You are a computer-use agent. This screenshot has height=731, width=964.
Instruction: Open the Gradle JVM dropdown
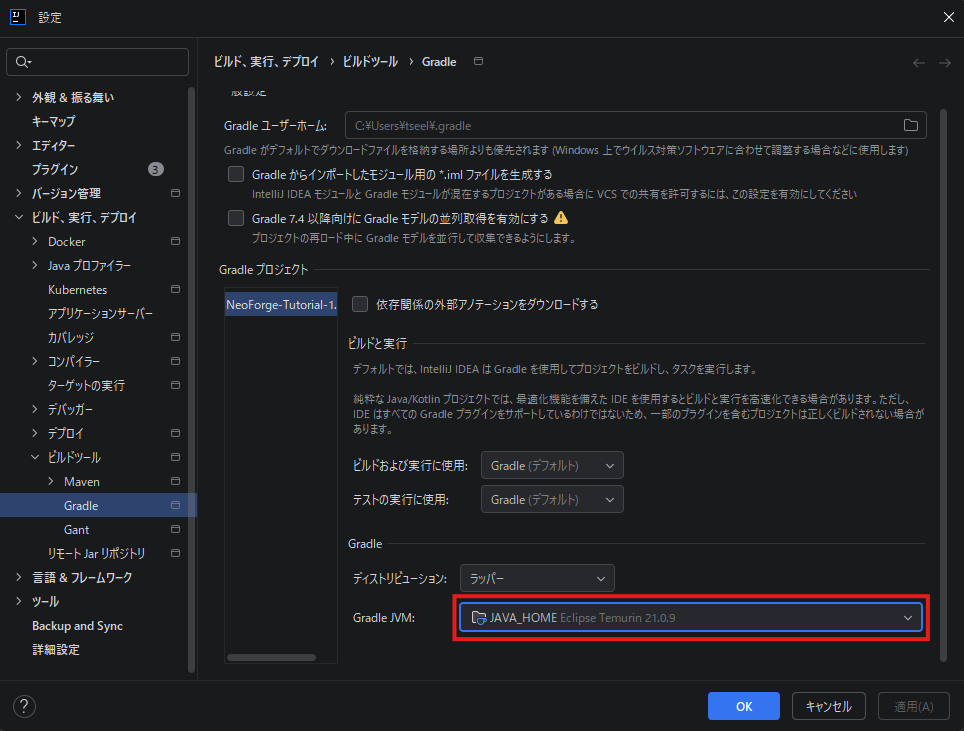(x=692, y=618)
